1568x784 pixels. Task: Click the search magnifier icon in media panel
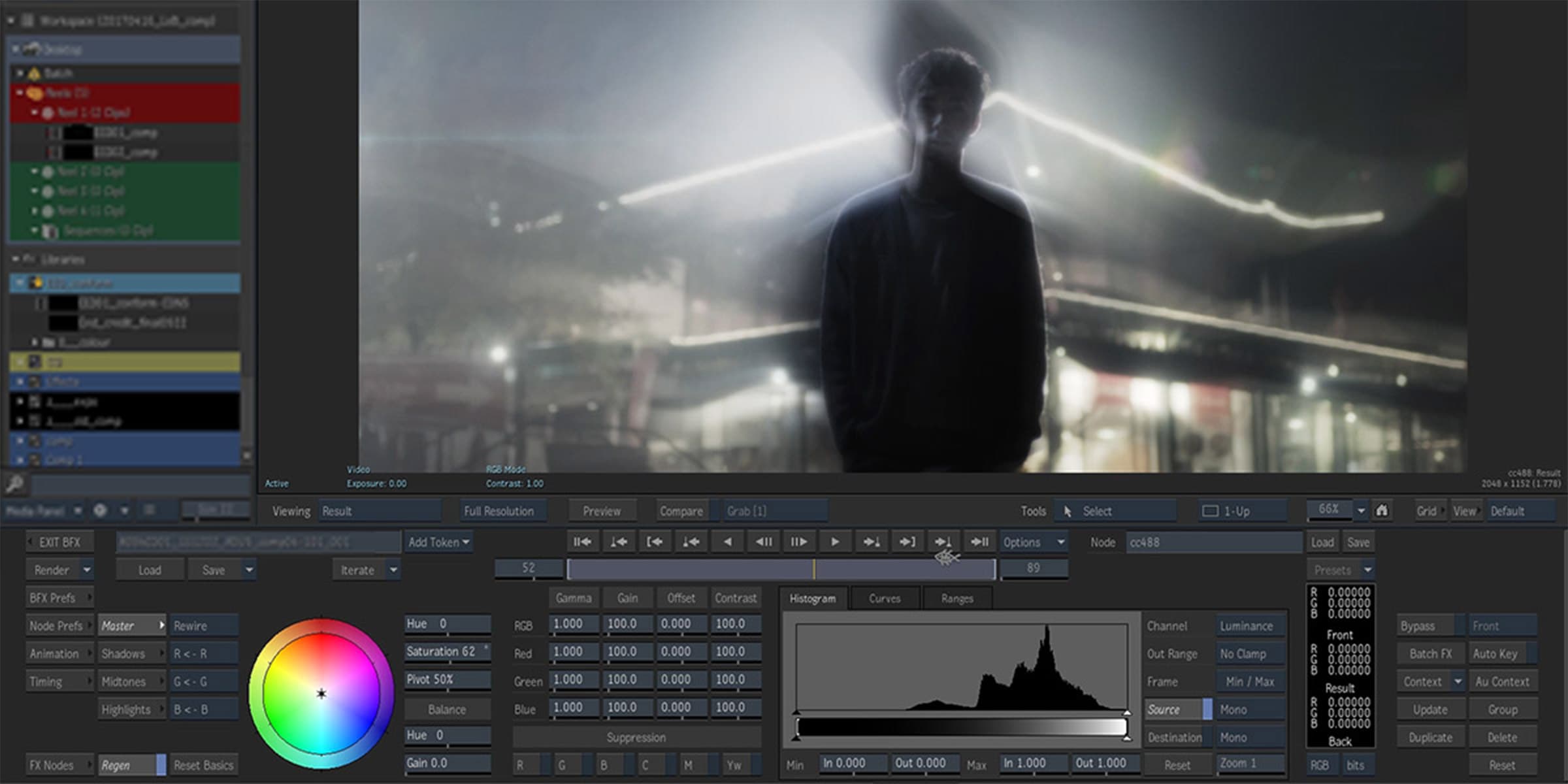[14, 484]
